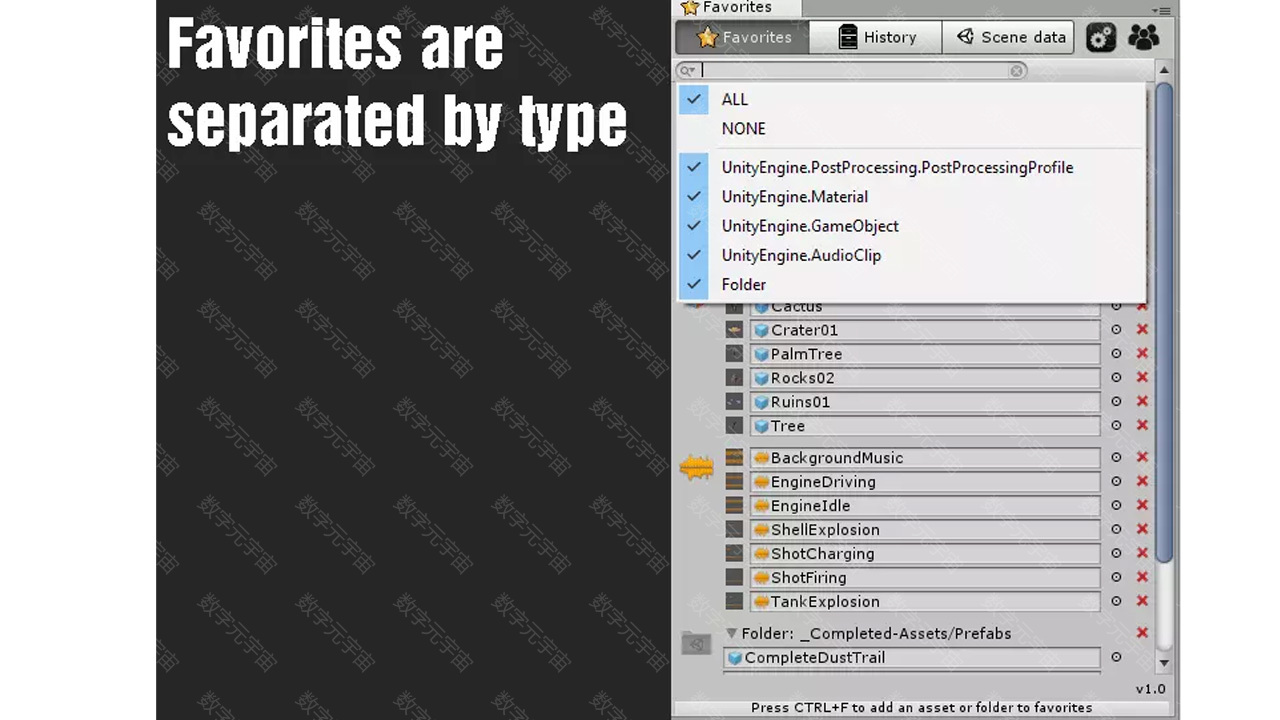Switch to the History tab

[x=876, y=37]
